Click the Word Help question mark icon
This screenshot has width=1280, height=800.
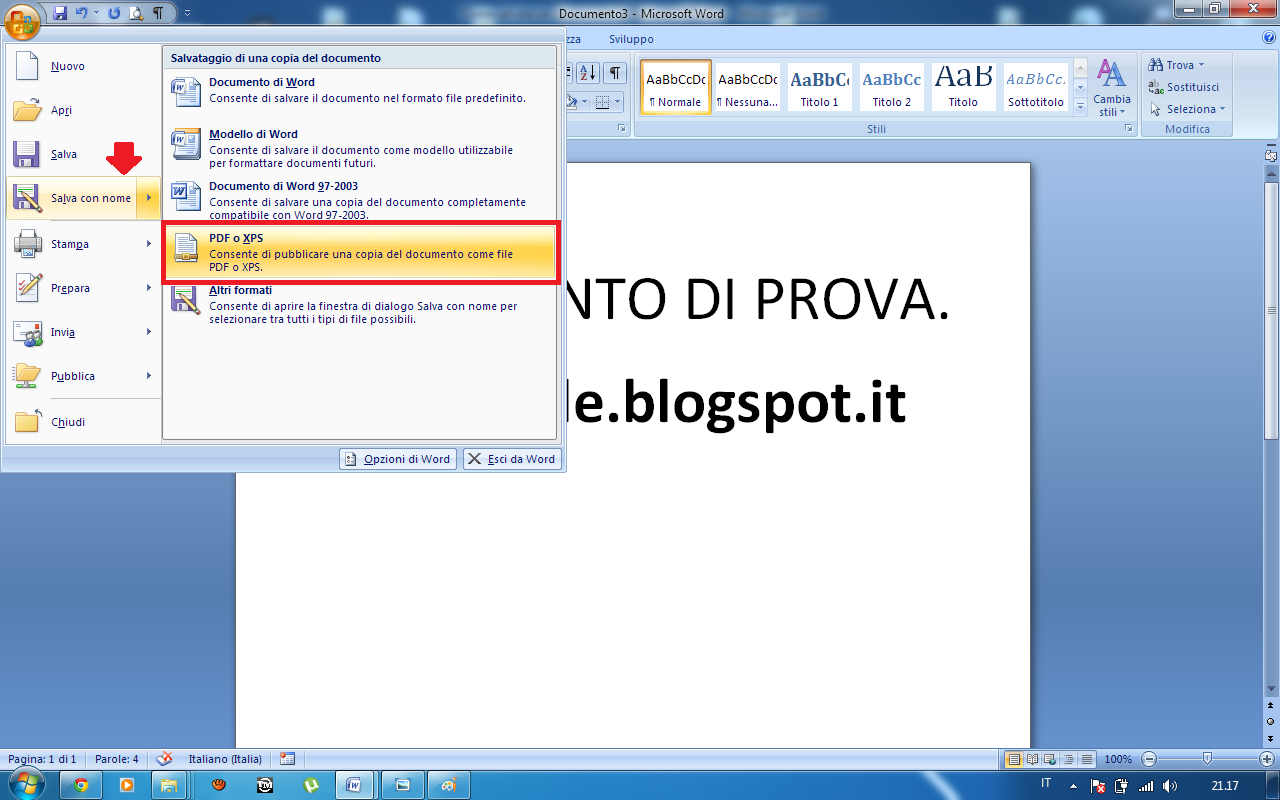pos(1270,38)
